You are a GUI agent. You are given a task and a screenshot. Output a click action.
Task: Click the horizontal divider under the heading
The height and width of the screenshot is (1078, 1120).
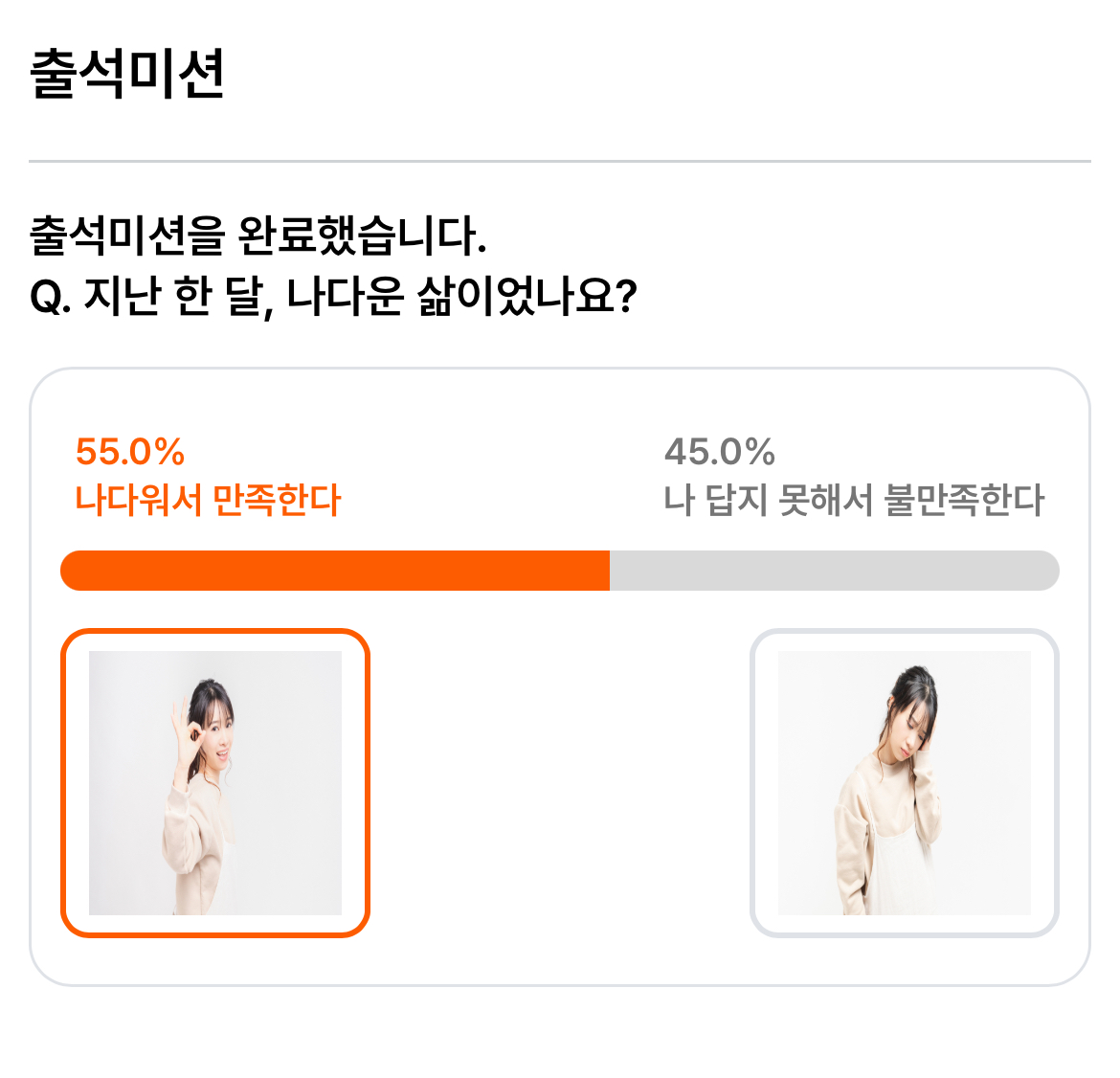[560, 162]
